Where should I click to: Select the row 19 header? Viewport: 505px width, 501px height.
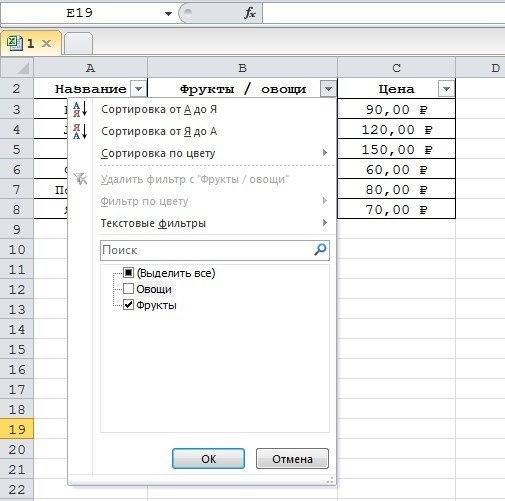click(x=17, y=429)
